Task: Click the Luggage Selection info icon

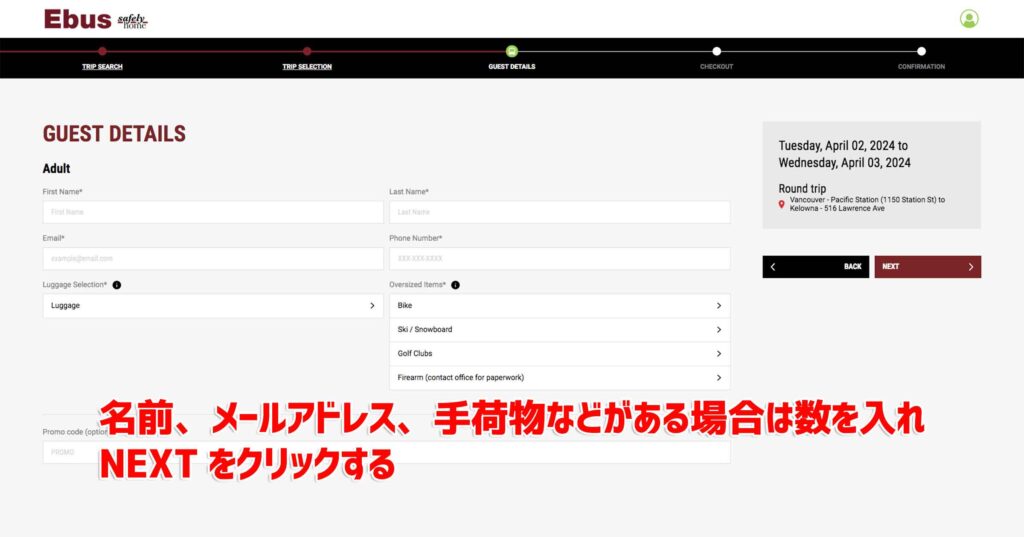Action: click(117, 285)
